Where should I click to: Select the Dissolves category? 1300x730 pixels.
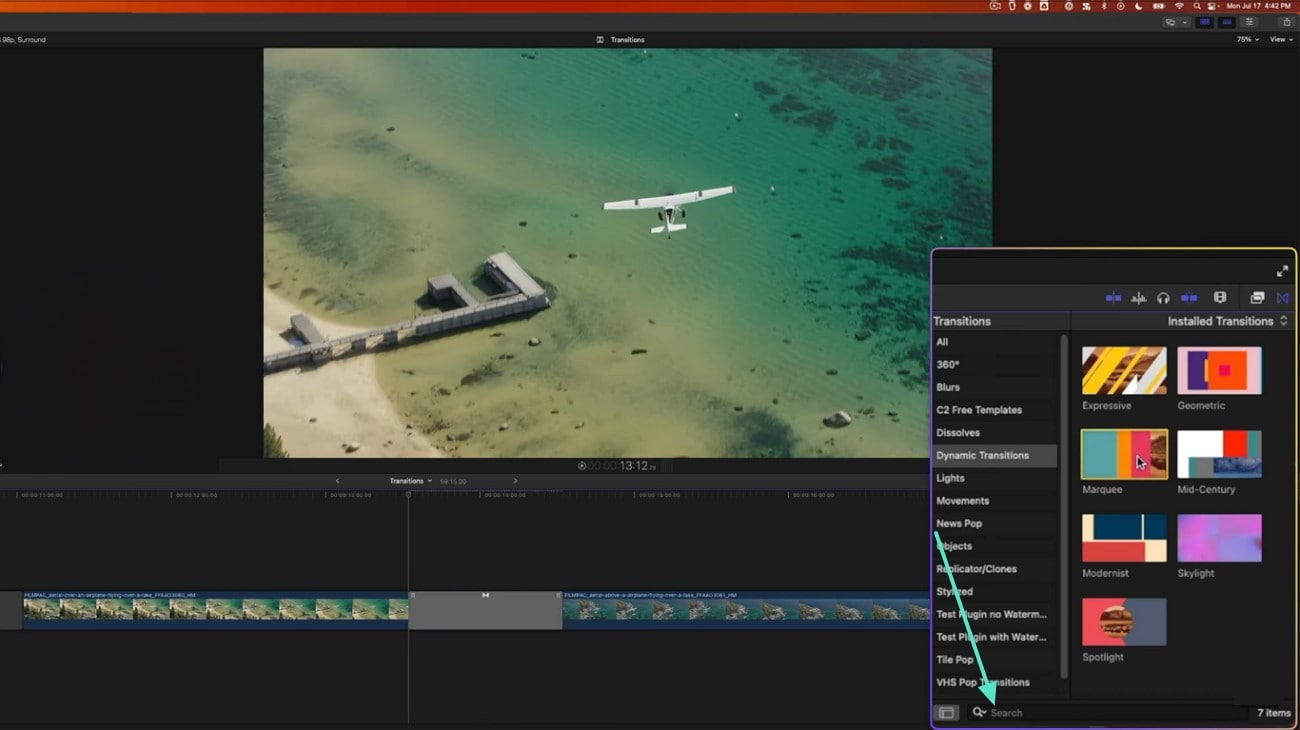994,433
